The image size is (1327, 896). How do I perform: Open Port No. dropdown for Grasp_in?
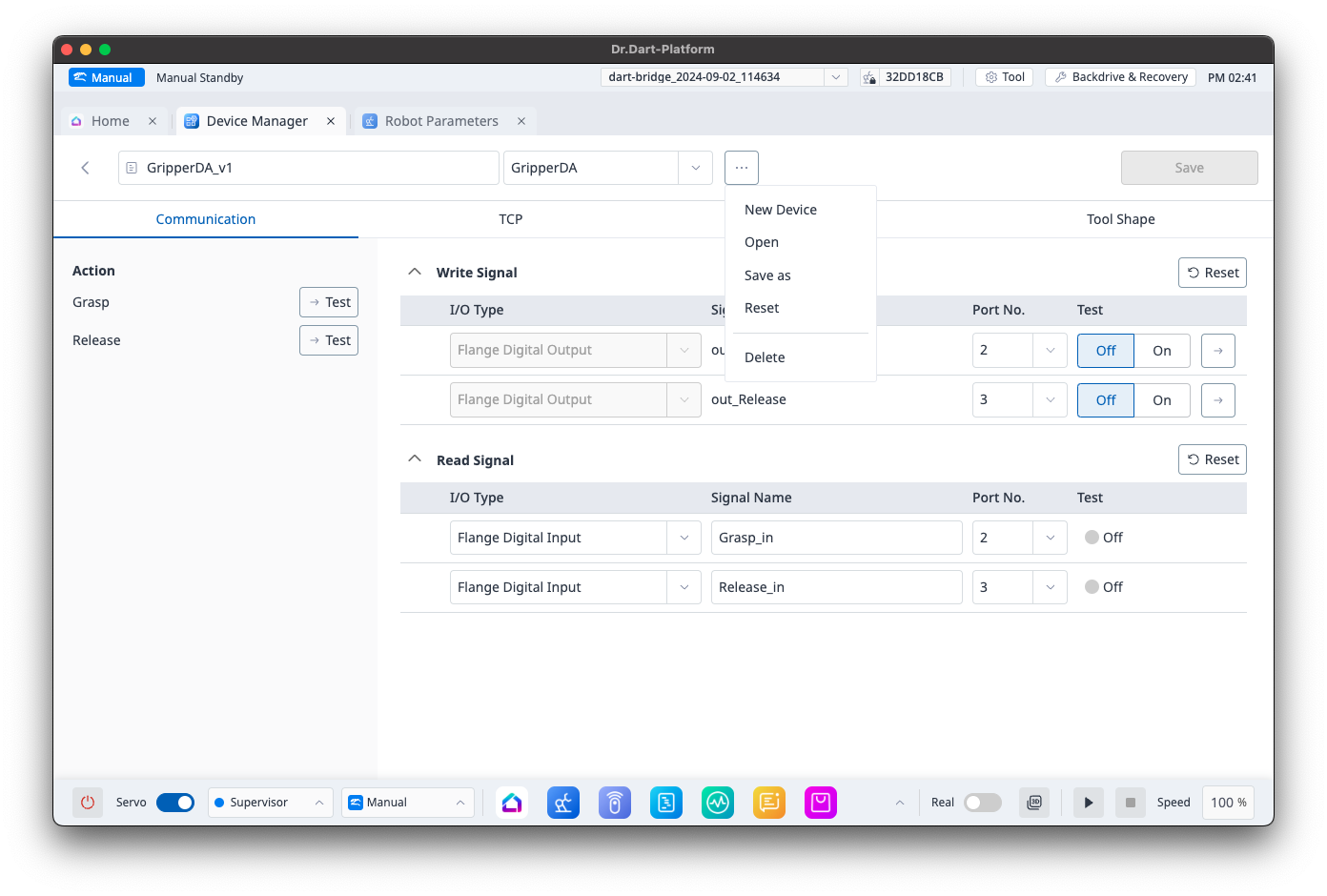point(1050,538)
